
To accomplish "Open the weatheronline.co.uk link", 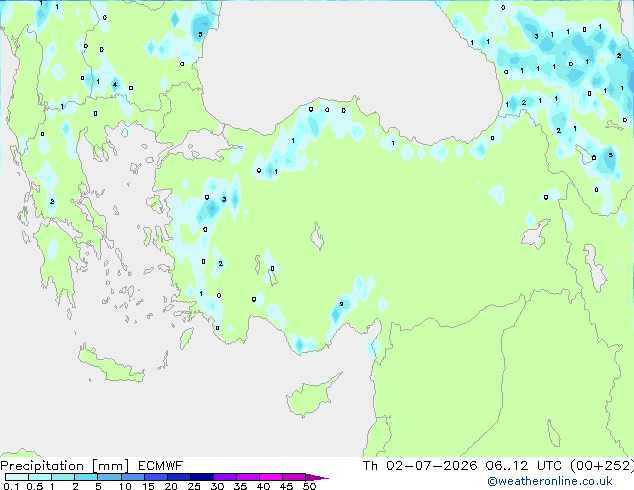I will click(550, 481).
